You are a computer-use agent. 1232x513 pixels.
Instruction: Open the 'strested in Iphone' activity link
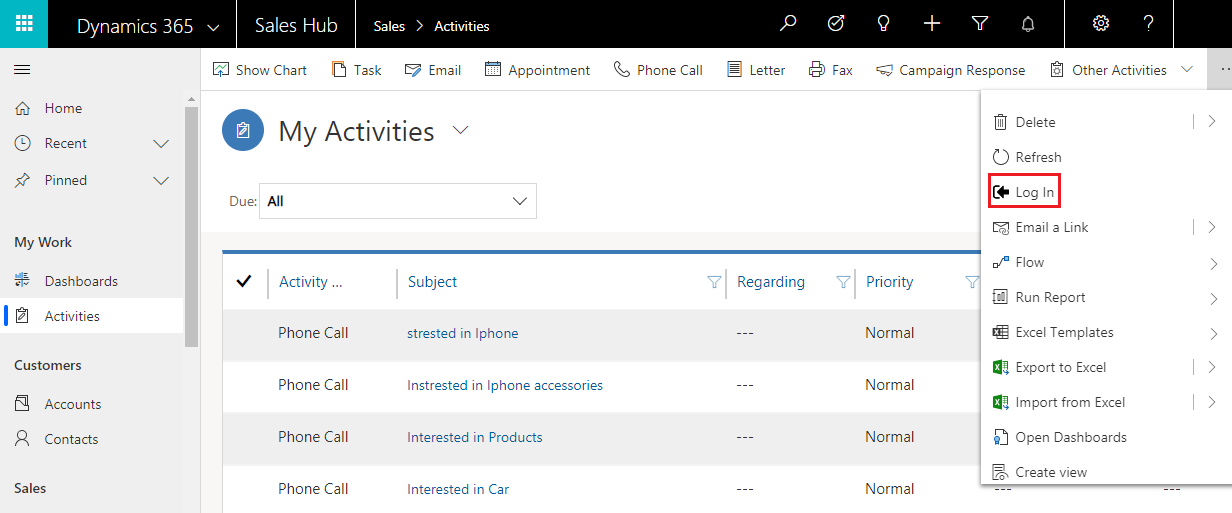pos(462,333)
